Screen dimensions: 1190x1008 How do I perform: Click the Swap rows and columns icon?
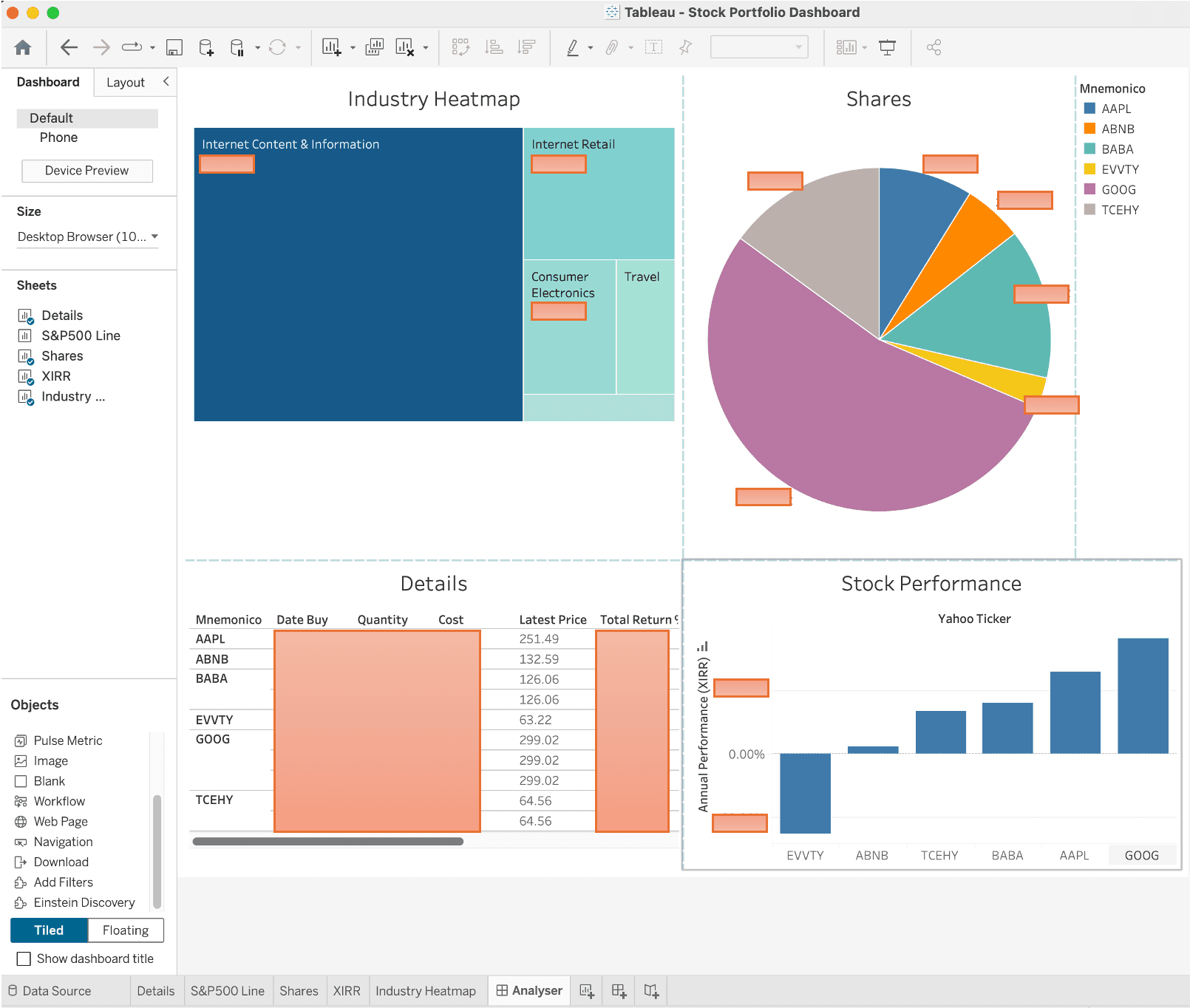(x=460, y=48)
